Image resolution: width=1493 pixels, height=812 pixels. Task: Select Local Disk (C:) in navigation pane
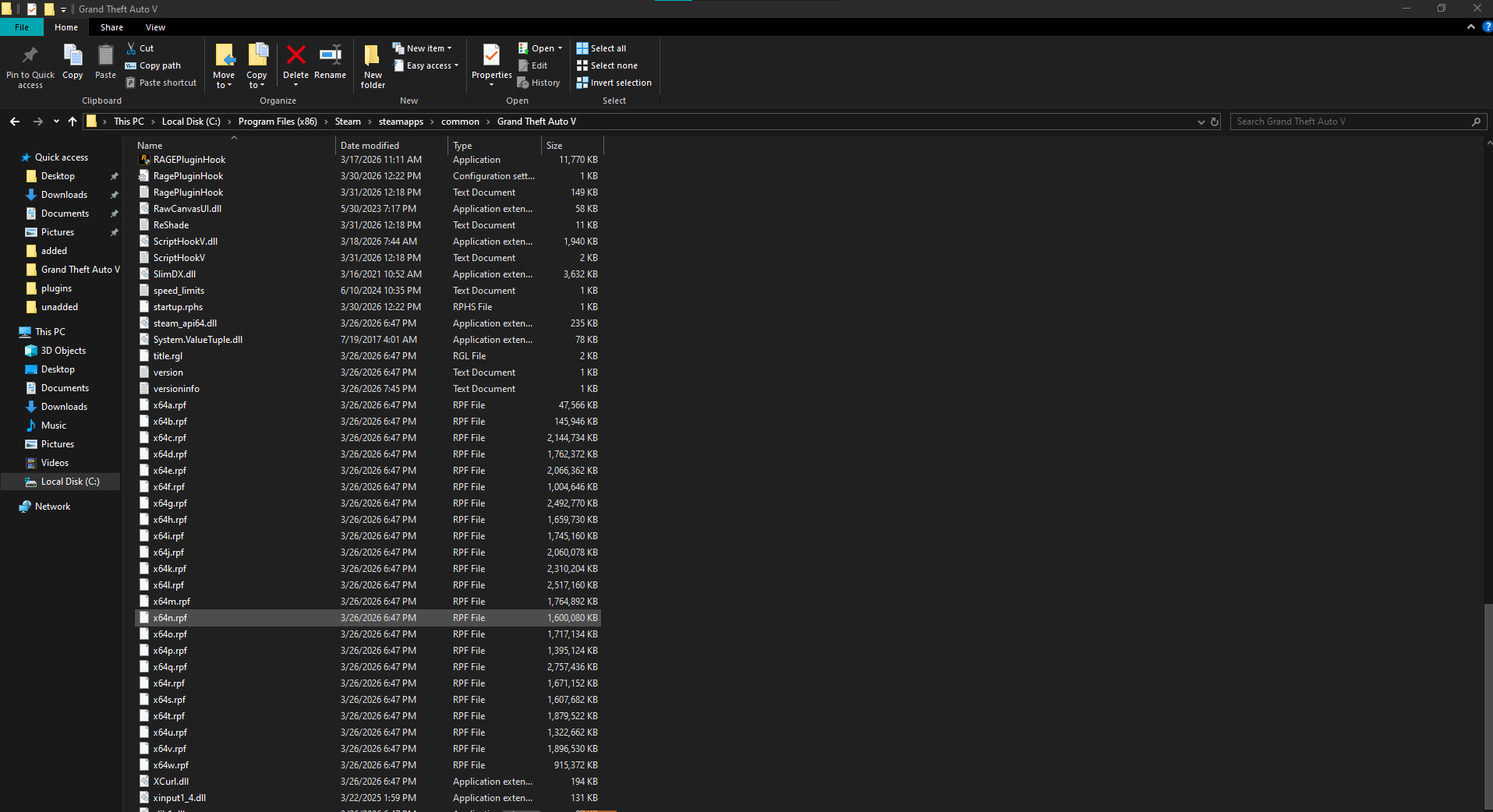coord(70,482)
